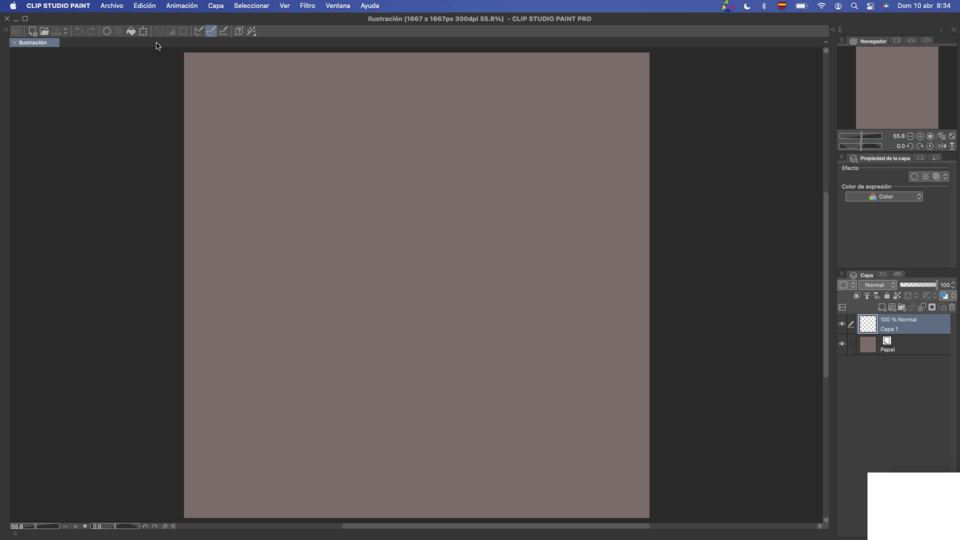
Task: Click the undo arrow in the command bar
Action: click(x=79, y=31)
